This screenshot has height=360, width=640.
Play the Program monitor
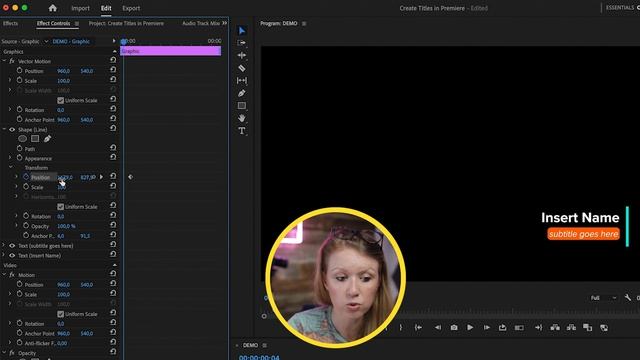point(470,327)
